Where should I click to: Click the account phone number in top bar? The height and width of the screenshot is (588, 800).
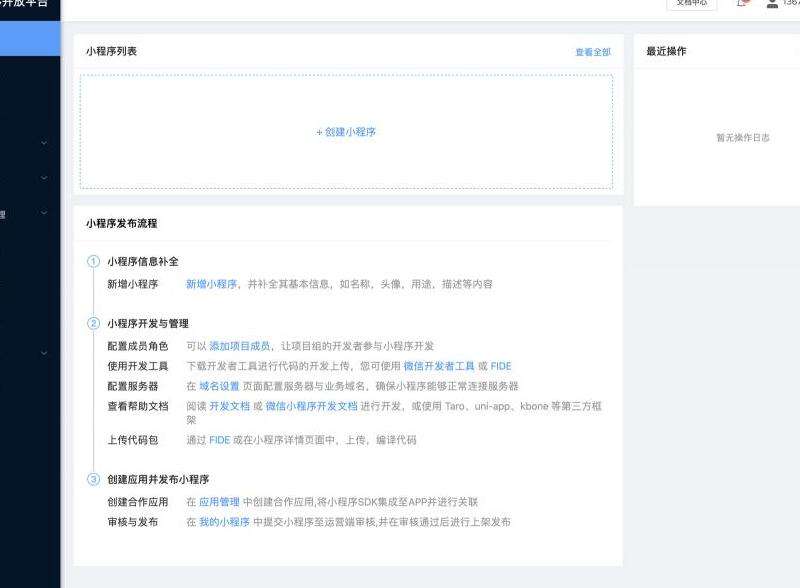coord(793,4)
